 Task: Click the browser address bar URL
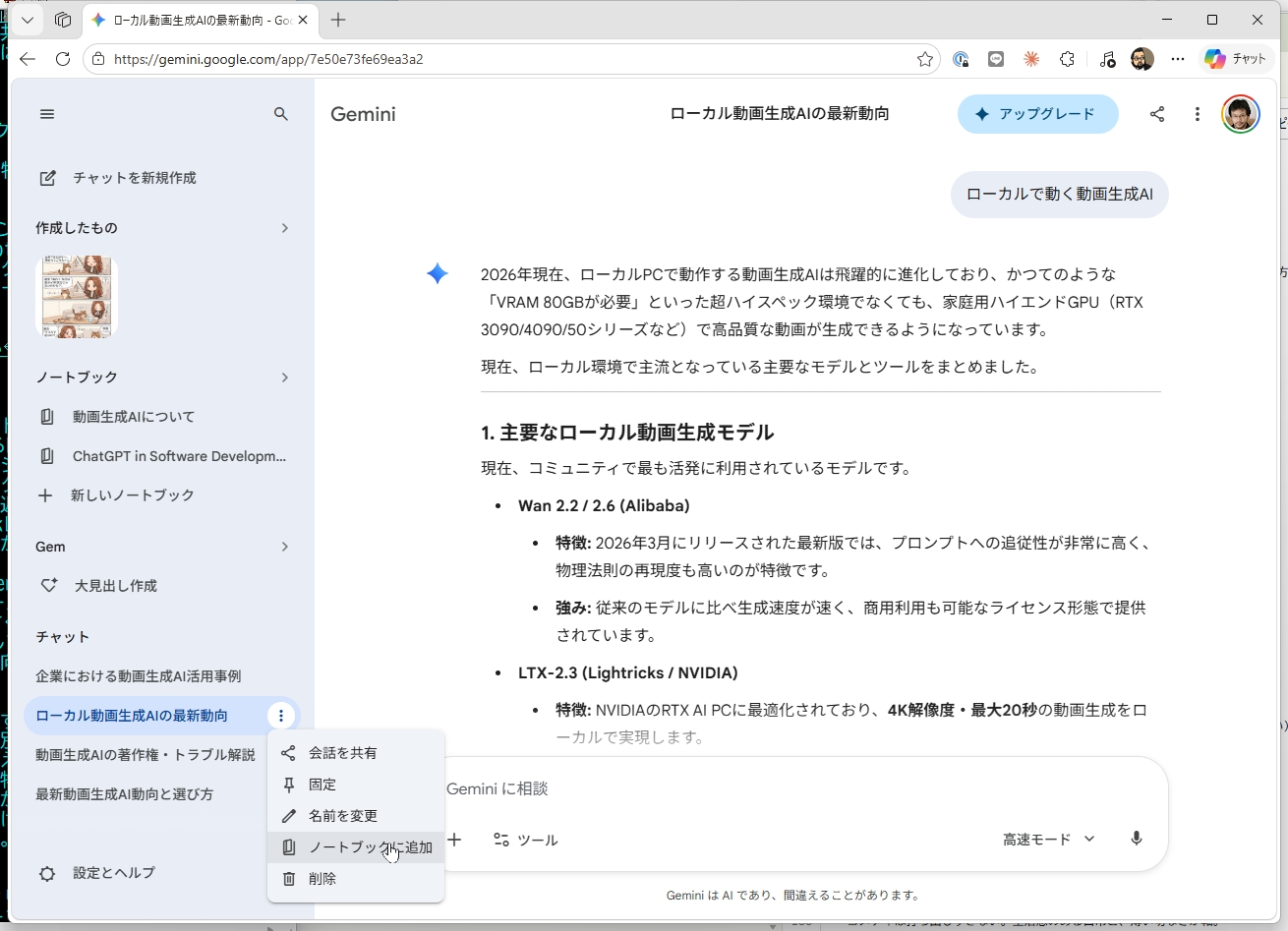click(x=268, y=59)
